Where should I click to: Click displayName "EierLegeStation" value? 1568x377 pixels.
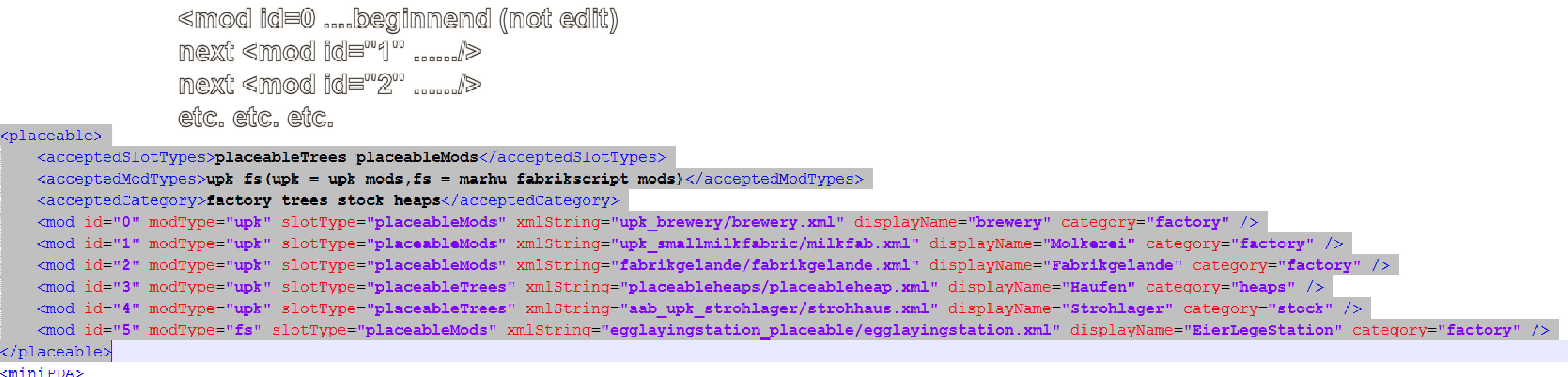click(1263, 330)
